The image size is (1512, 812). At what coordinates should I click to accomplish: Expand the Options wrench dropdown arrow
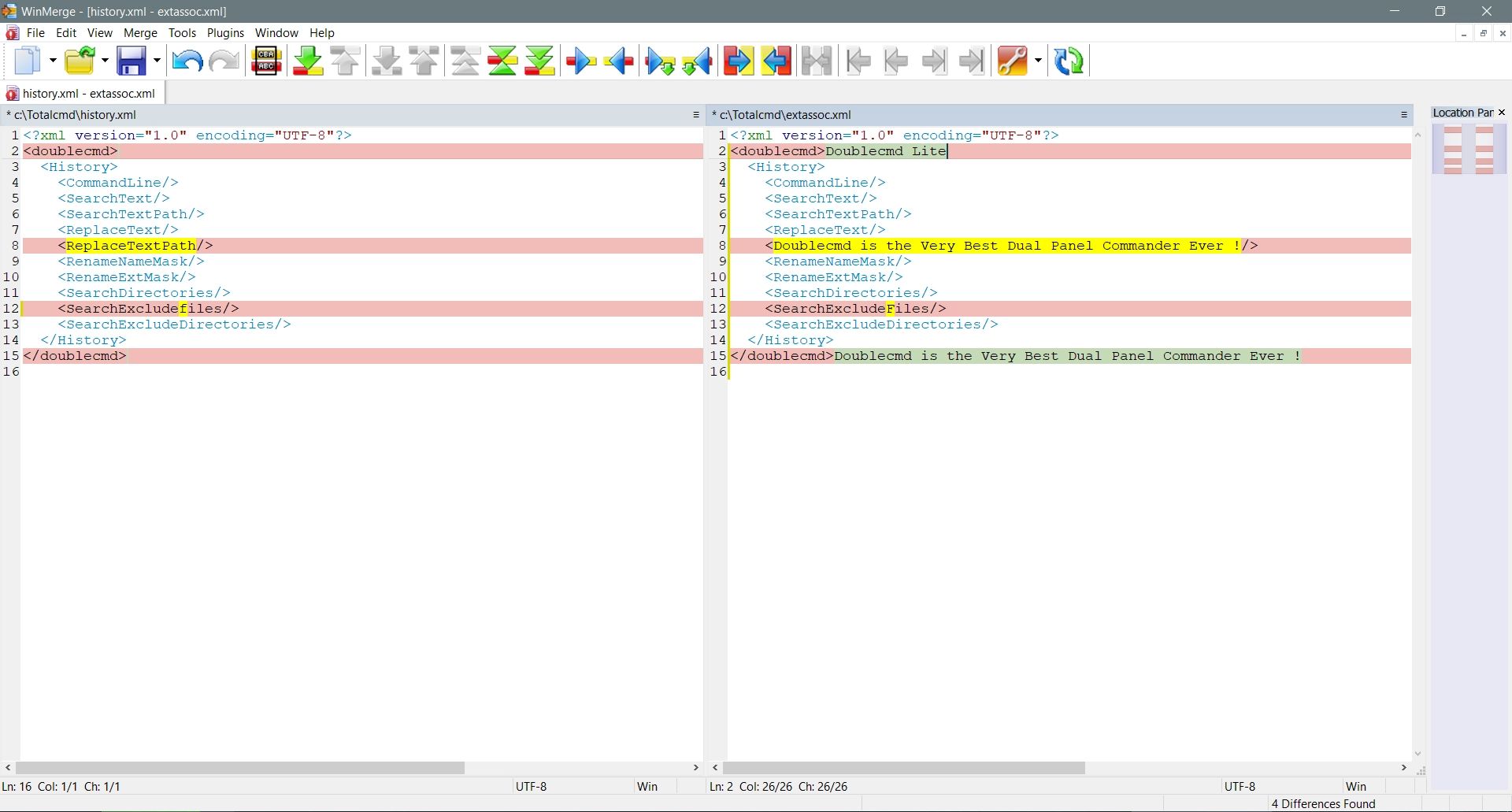click(1038, 61)
